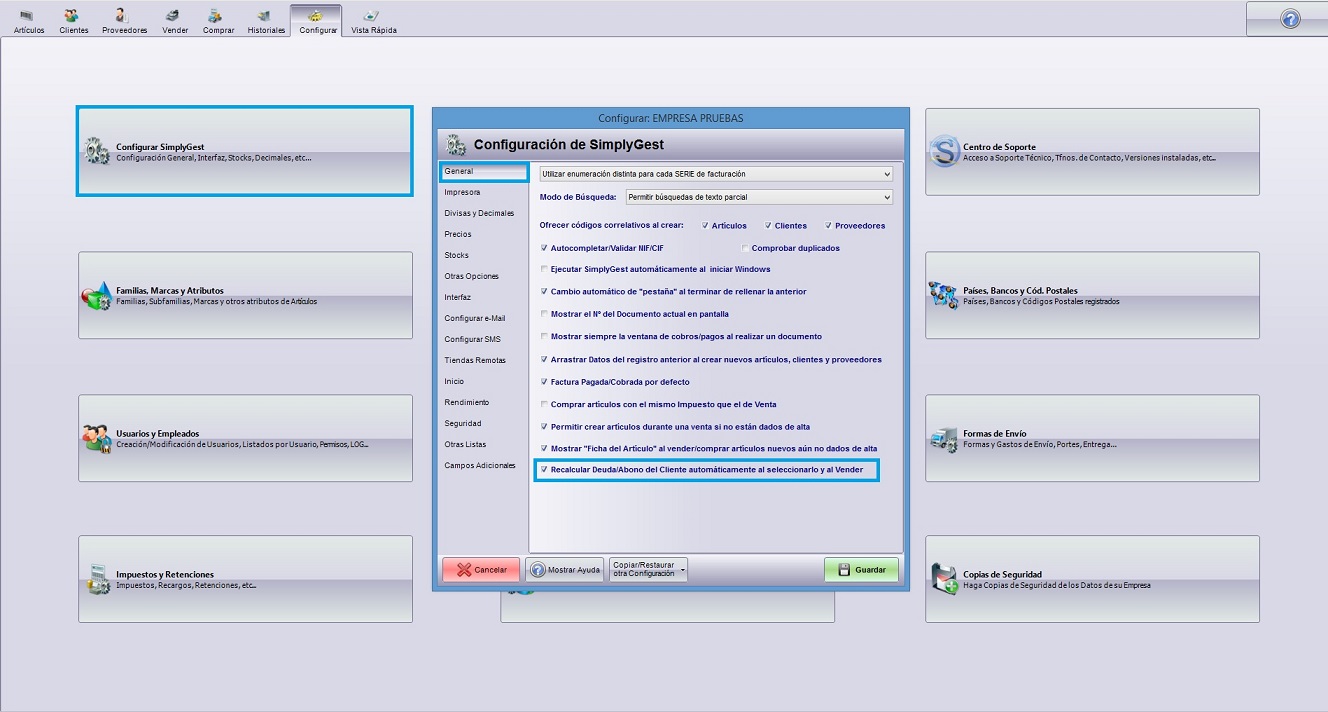Open the Artículos barcode tab
1328x712 pixels.
(29, 20)
